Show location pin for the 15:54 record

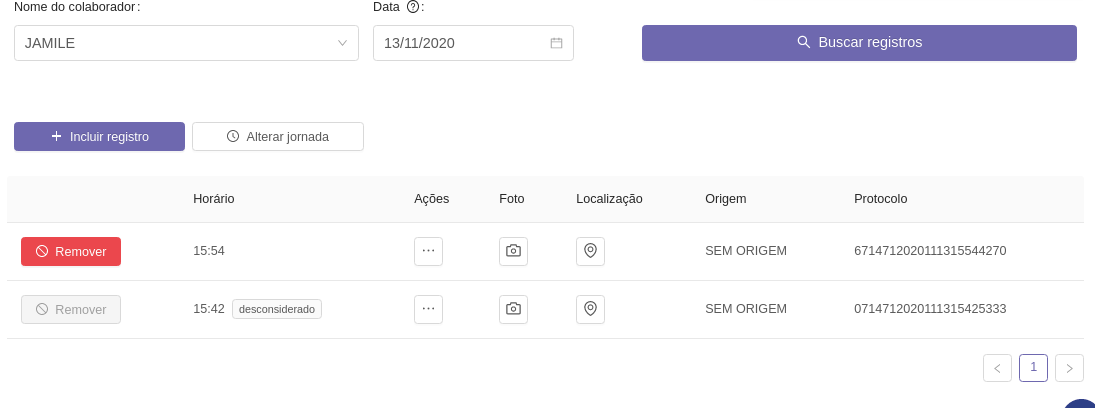pos(590,251)
